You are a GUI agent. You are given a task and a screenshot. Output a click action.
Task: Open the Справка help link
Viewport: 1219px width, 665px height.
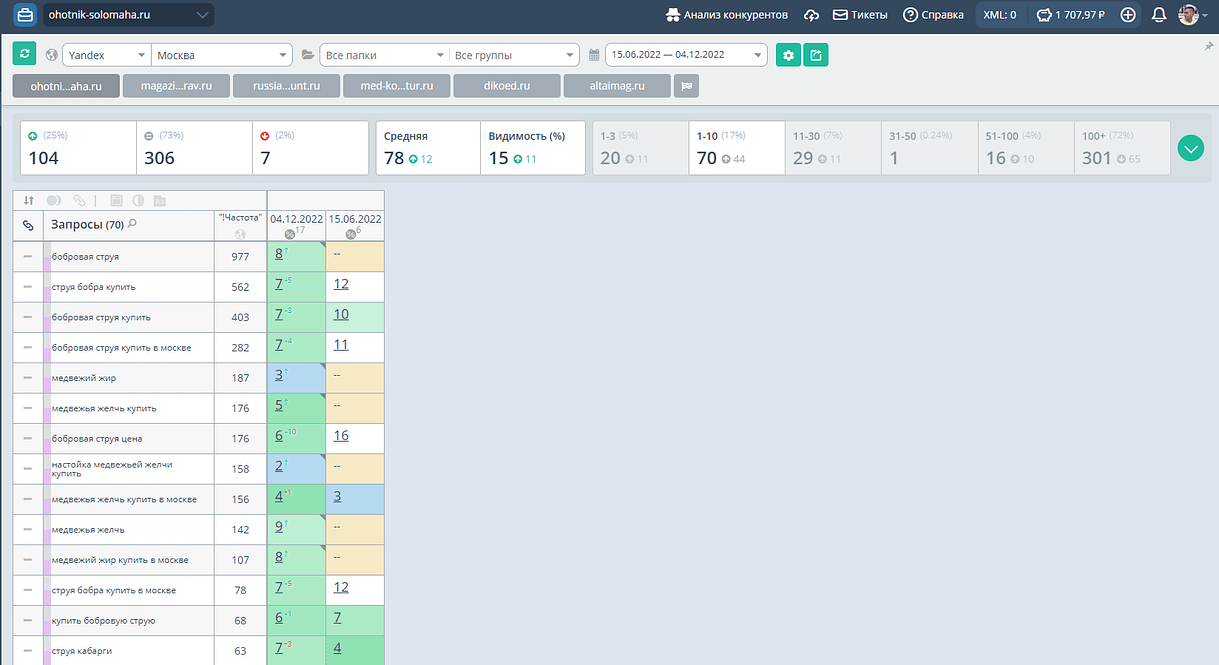[x=934, y=15]
